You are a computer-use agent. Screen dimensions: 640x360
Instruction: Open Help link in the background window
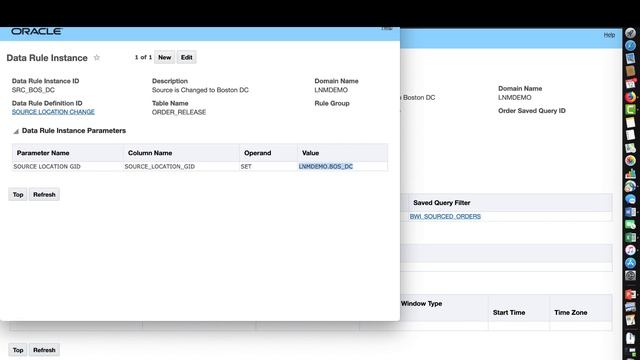(x=609, y=35)
